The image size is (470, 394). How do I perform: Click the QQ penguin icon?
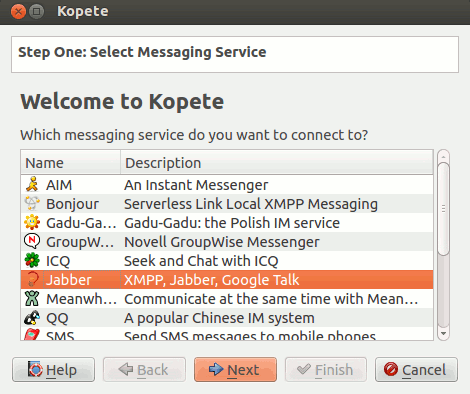[32, 317]
